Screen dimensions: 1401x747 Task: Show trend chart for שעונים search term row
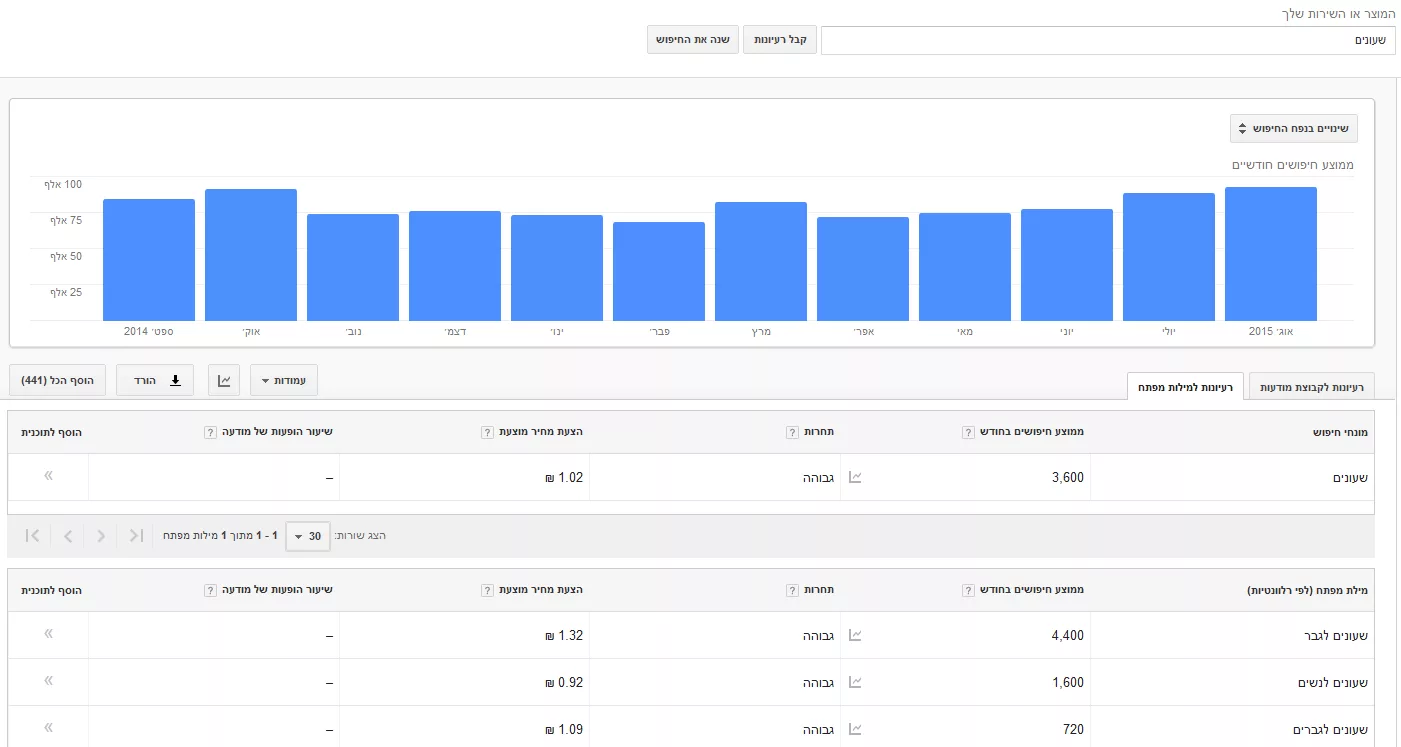pyautogui.click(x=855, y=477)
